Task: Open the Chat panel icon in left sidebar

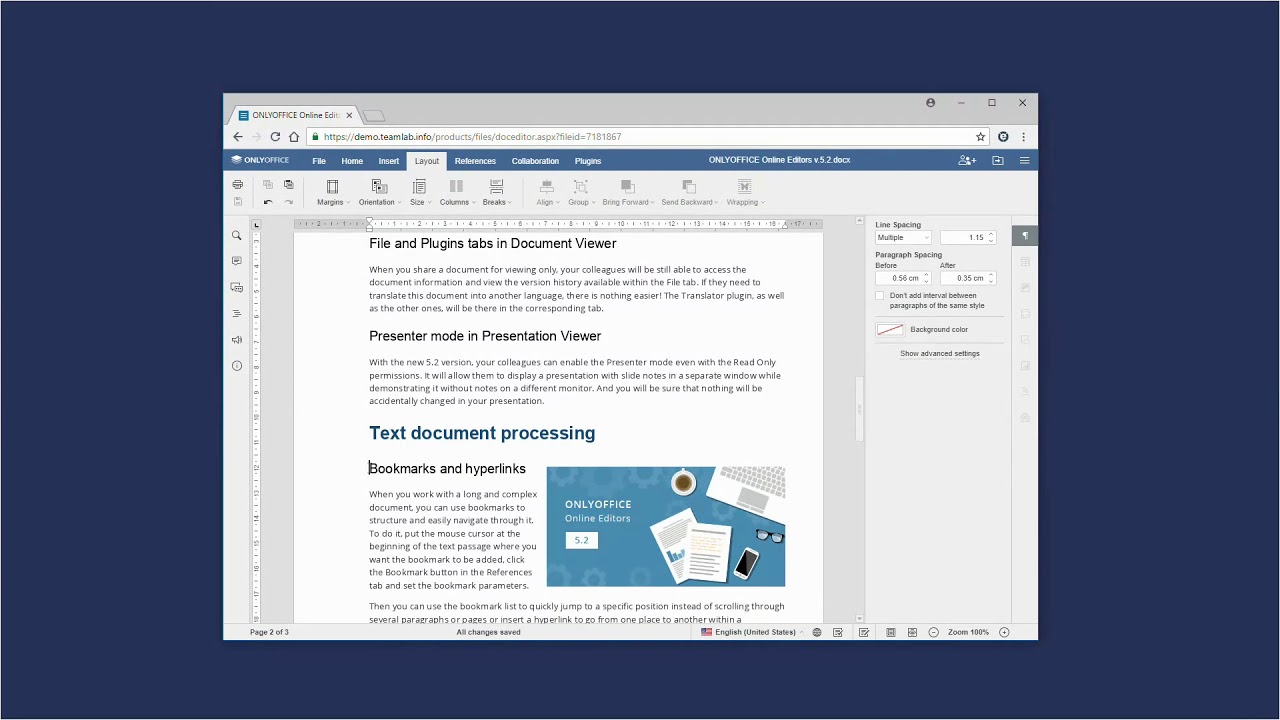Action: pos(237,287)
